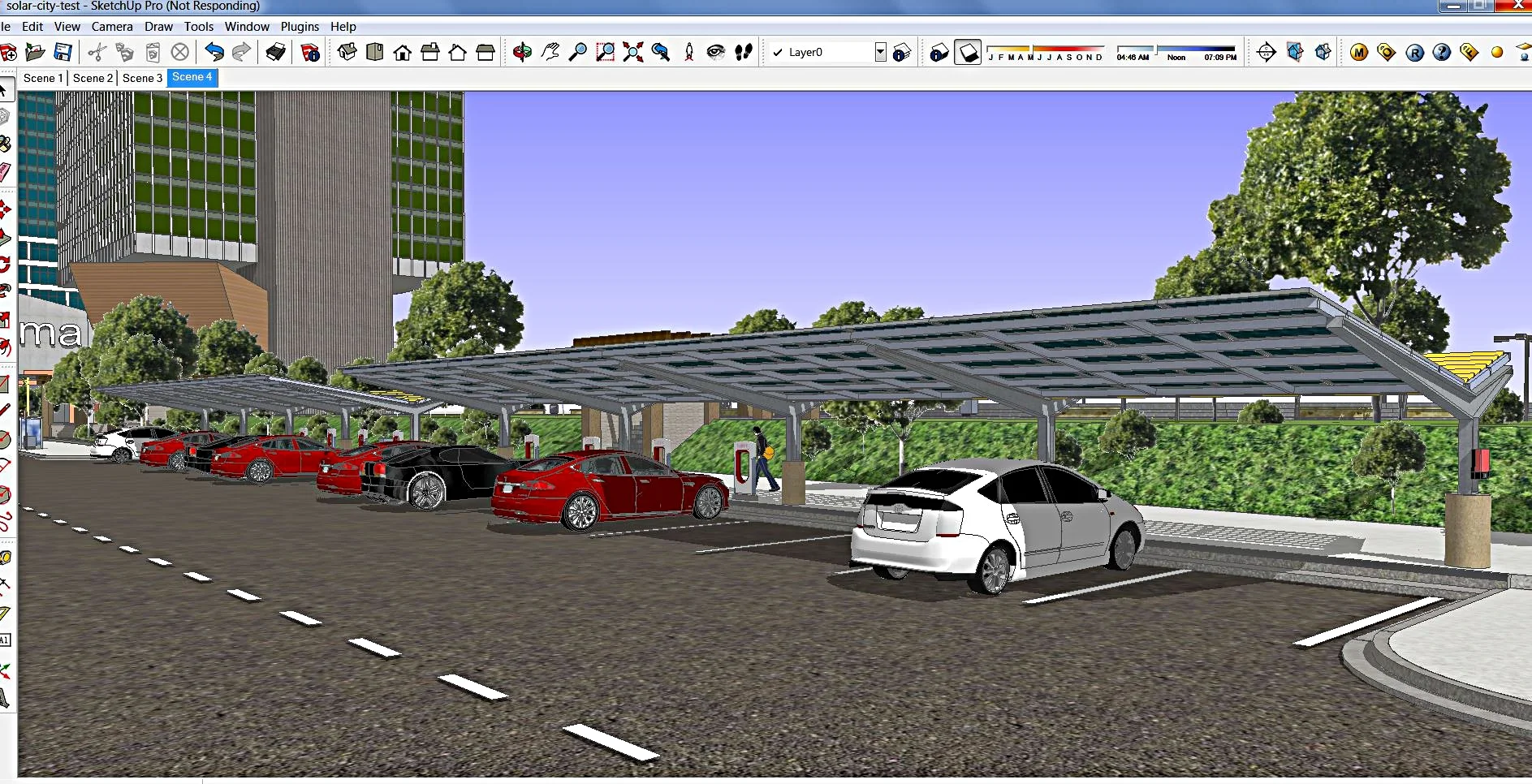Click the yellow sphere plugin icon
1532x784 pixels.
pyautogui.click(x=1497, y=53)
